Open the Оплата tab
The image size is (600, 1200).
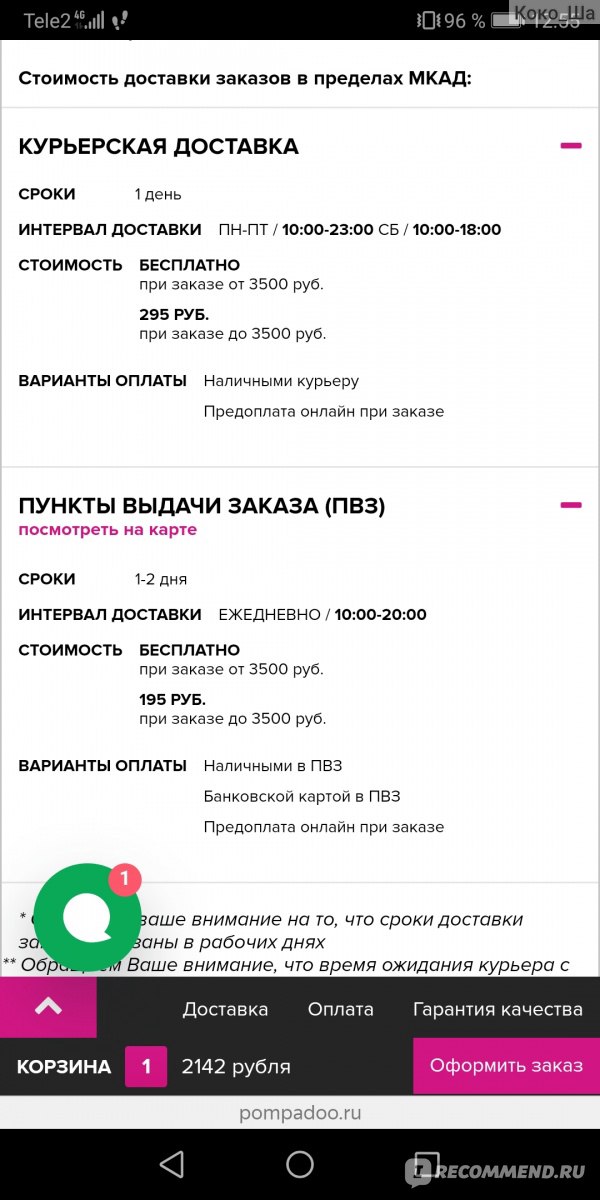[341, 1009]
